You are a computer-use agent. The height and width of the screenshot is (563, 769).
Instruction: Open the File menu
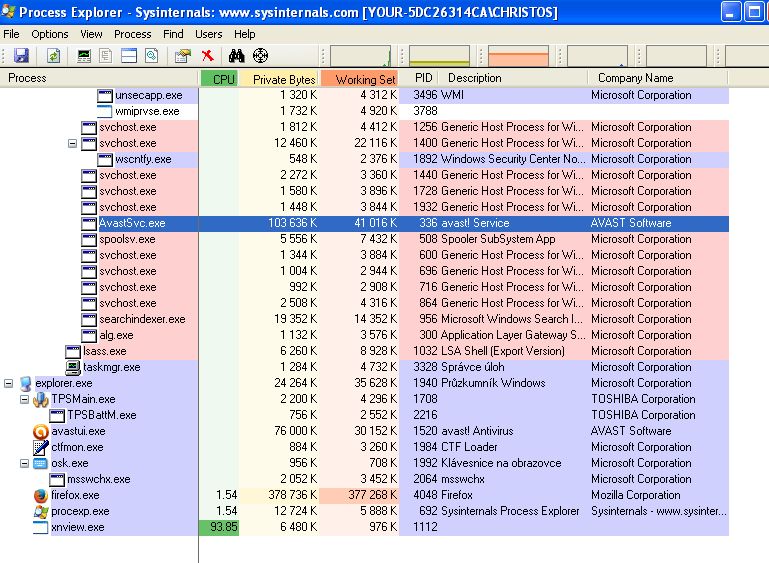[x=11, y=34]
